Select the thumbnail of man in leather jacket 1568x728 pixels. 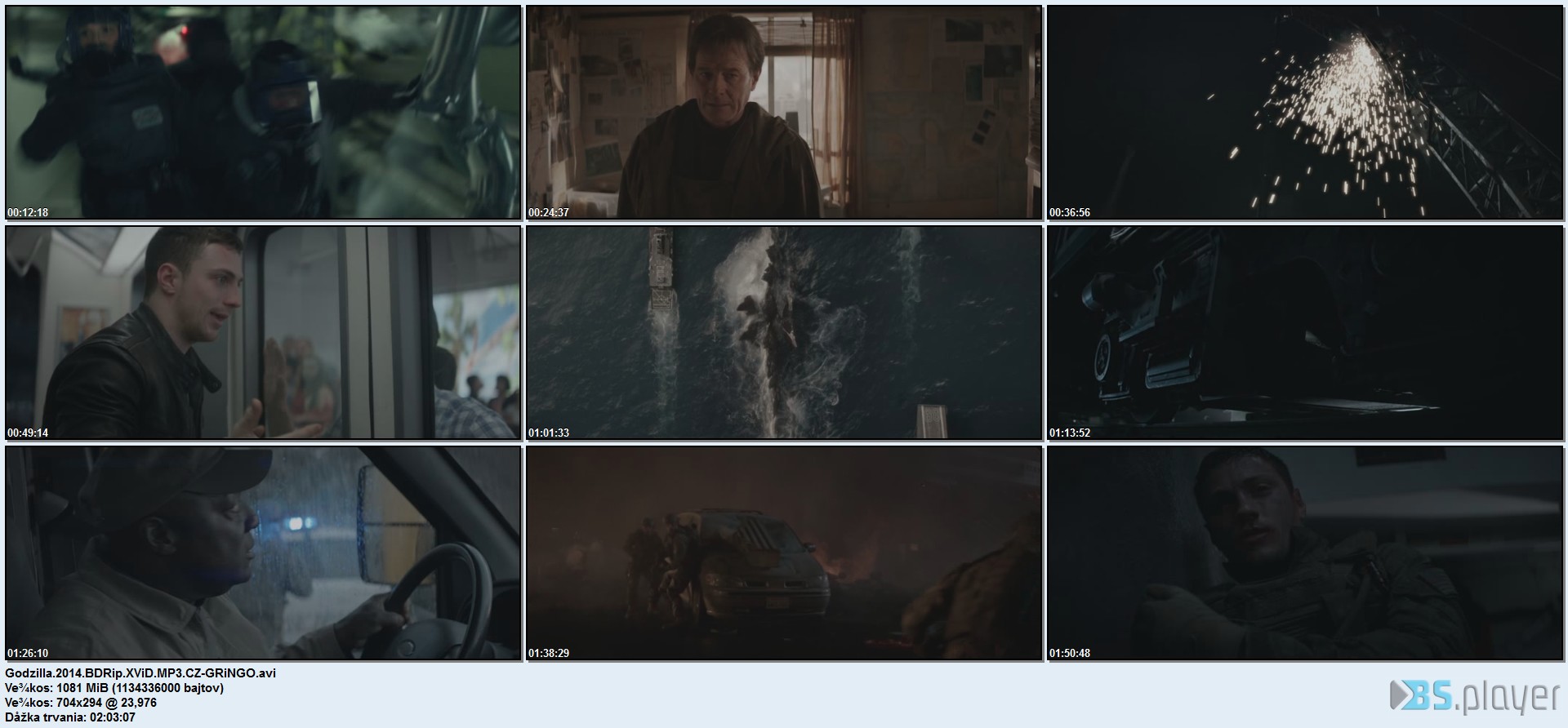(x=263, y=333)
